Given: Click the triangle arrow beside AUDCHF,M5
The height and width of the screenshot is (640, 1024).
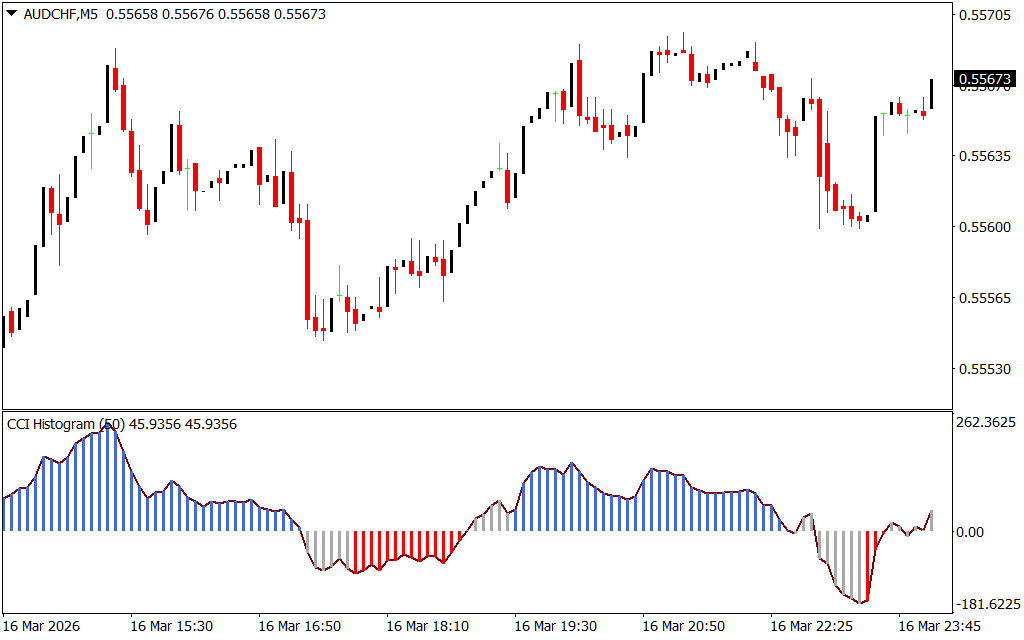Looking at the screenshot, I should point(11,14).
